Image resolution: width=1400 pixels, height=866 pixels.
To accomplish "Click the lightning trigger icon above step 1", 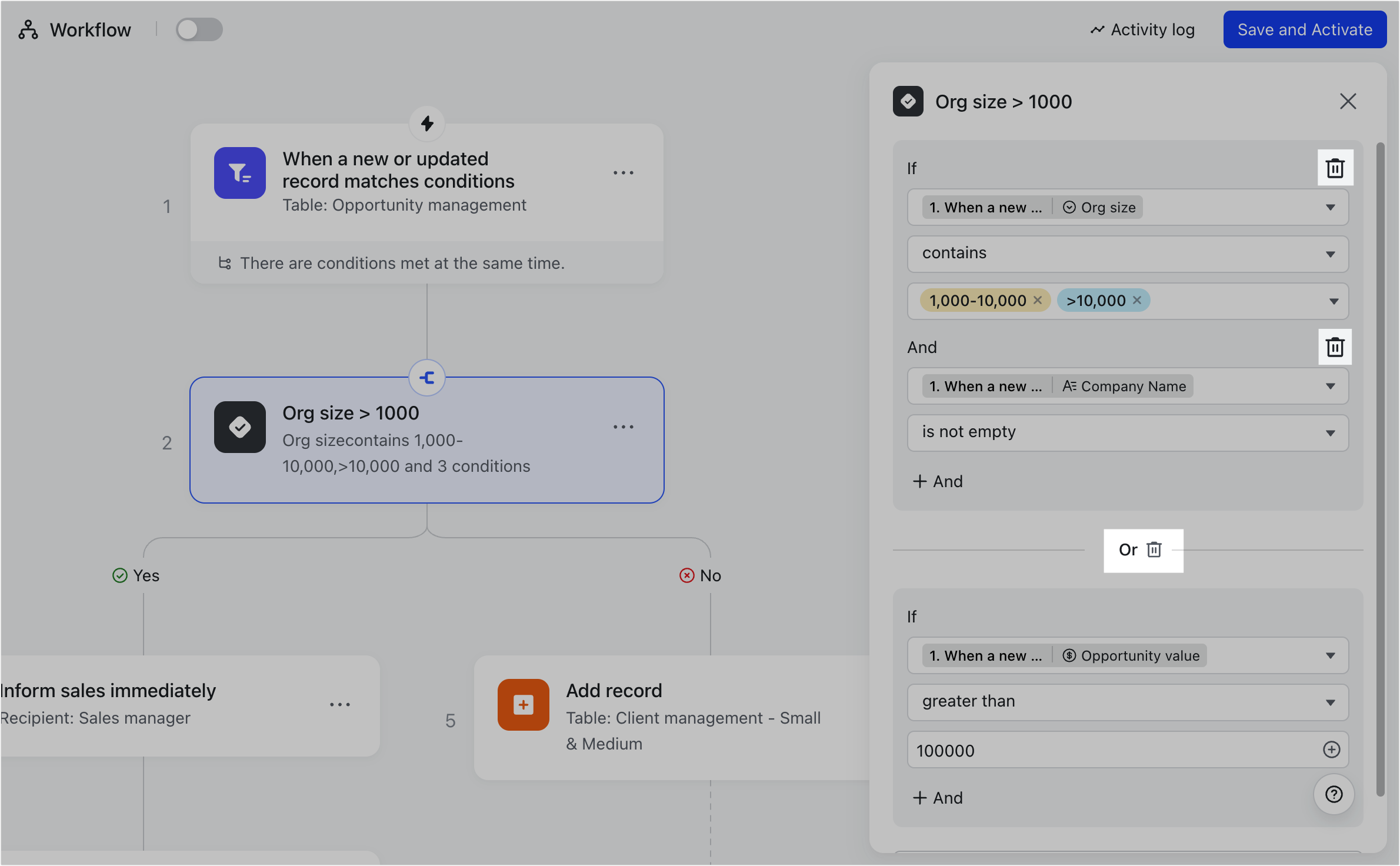I will click(x=427, y=124).
